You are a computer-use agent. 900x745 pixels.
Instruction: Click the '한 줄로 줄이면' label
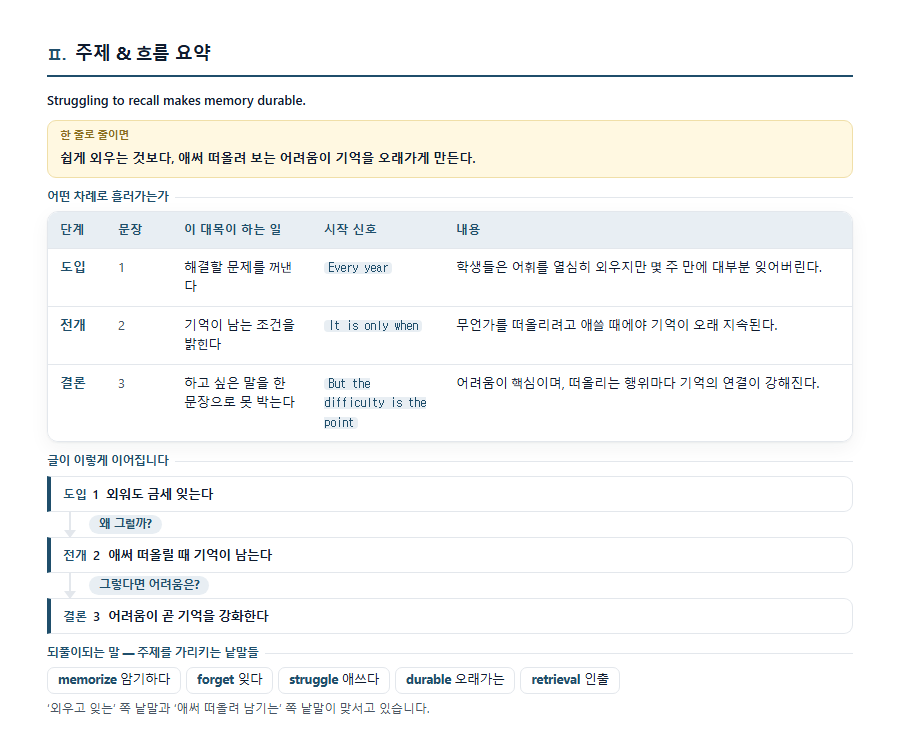[95, 135]
